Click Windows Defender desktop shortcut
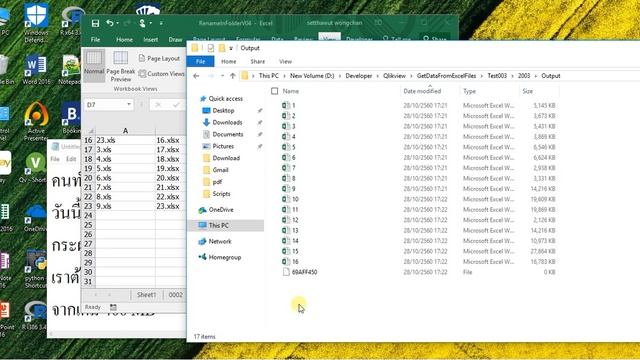 pos(36,22)
